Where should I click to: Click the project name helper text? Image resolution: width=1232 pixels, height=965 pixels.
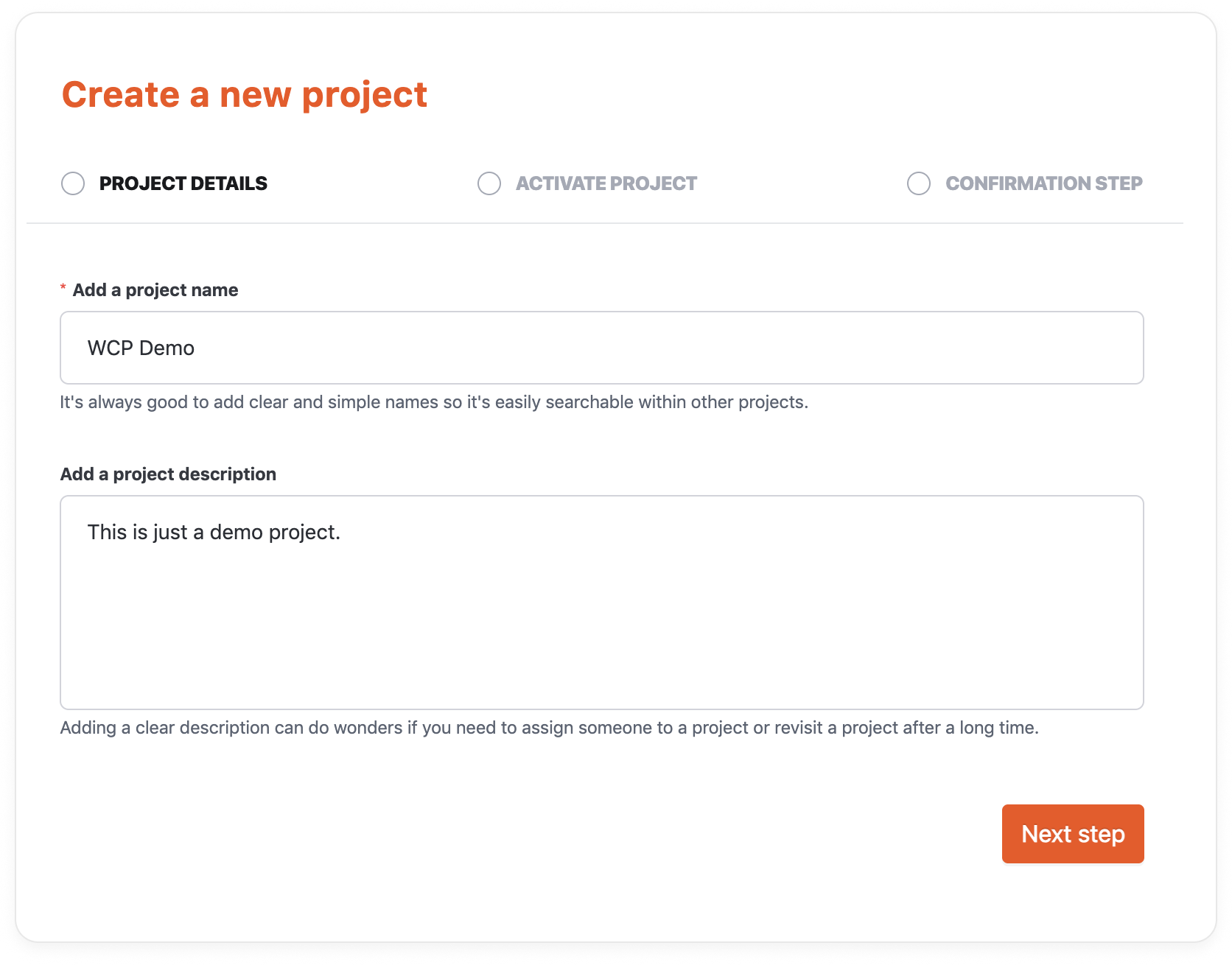coord(433,402)
